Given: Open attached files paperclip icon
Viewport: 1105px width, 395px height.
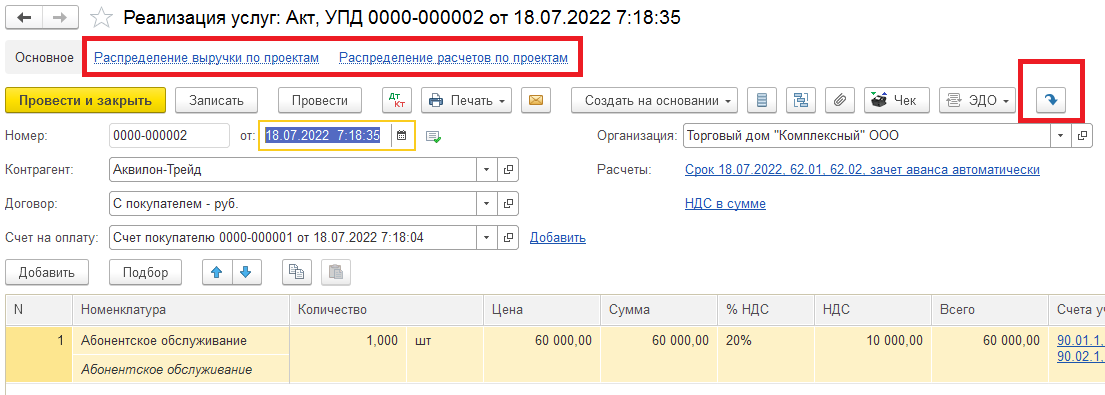Looking at the screenshot, I should pyautogui.click(x=839, y=100).
